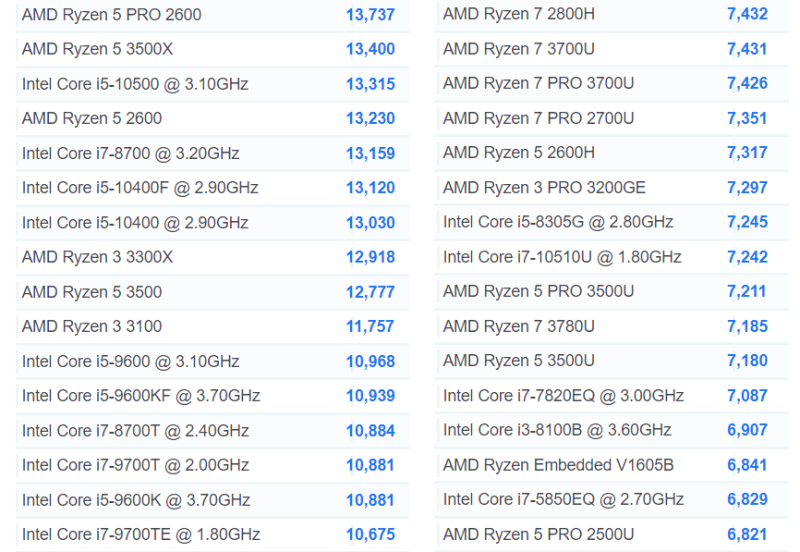Click Intel Core i7-8700 @ 3.20GHz
The width and height of the screenshot is (800, 552).
(131, 153)
